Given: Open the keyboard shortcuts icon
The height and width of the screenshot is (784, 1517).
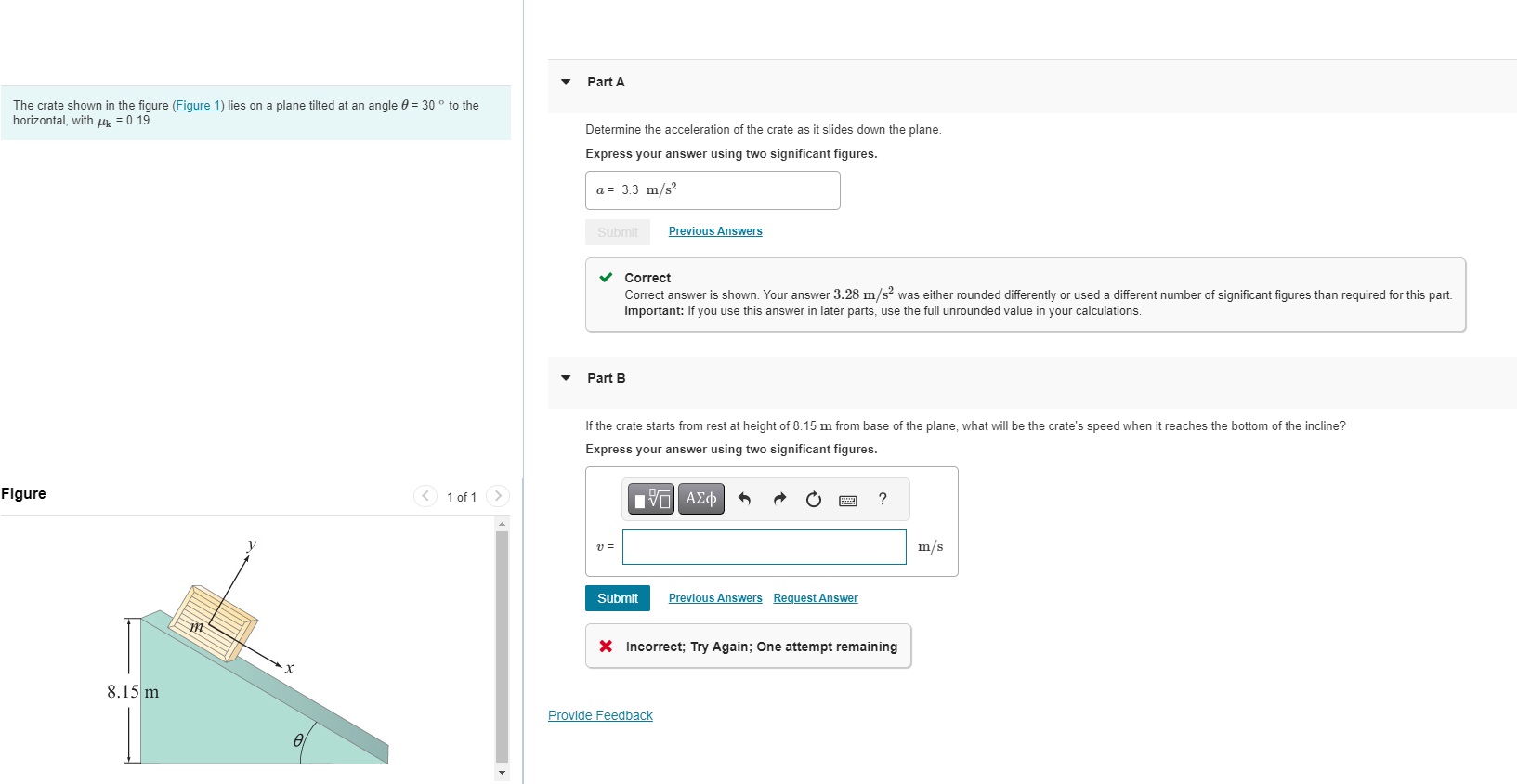Looking at the screenshot, I should tap(848, 501).
